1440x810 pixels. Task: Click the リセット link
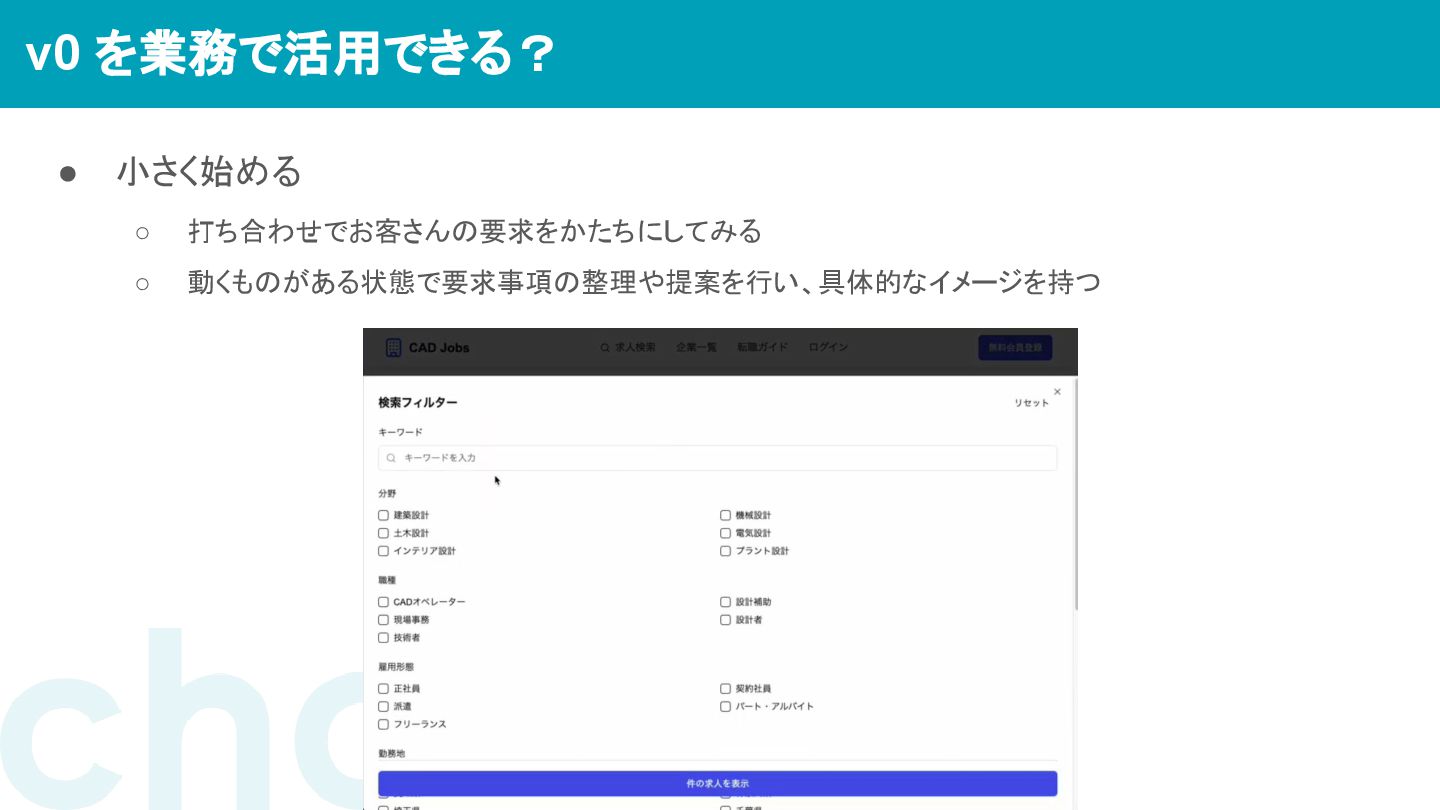pos(1032,403)
